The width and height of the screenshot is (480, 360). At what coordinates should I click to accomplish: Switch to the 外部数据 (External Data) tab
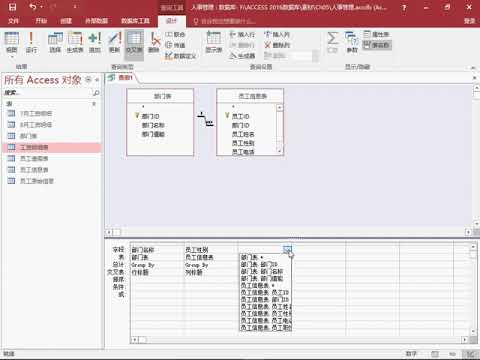click(x=96, y=21)
